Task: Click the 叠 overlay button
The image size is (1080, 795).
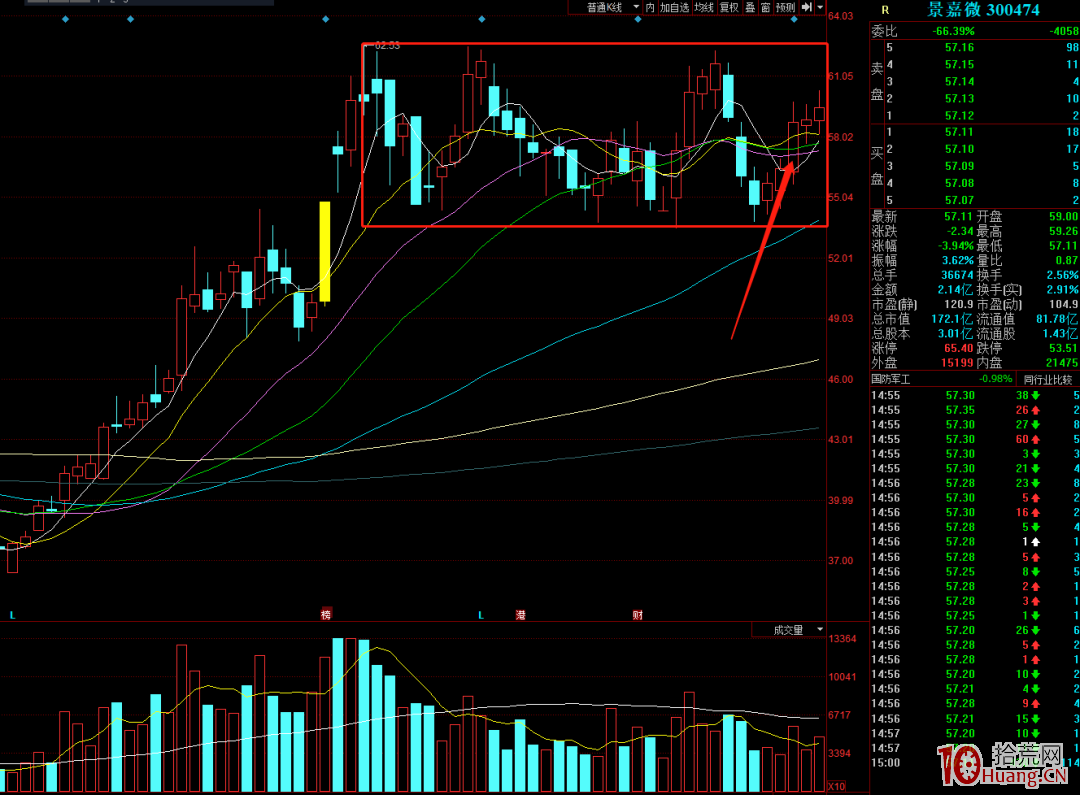Action: click(750, 8)
